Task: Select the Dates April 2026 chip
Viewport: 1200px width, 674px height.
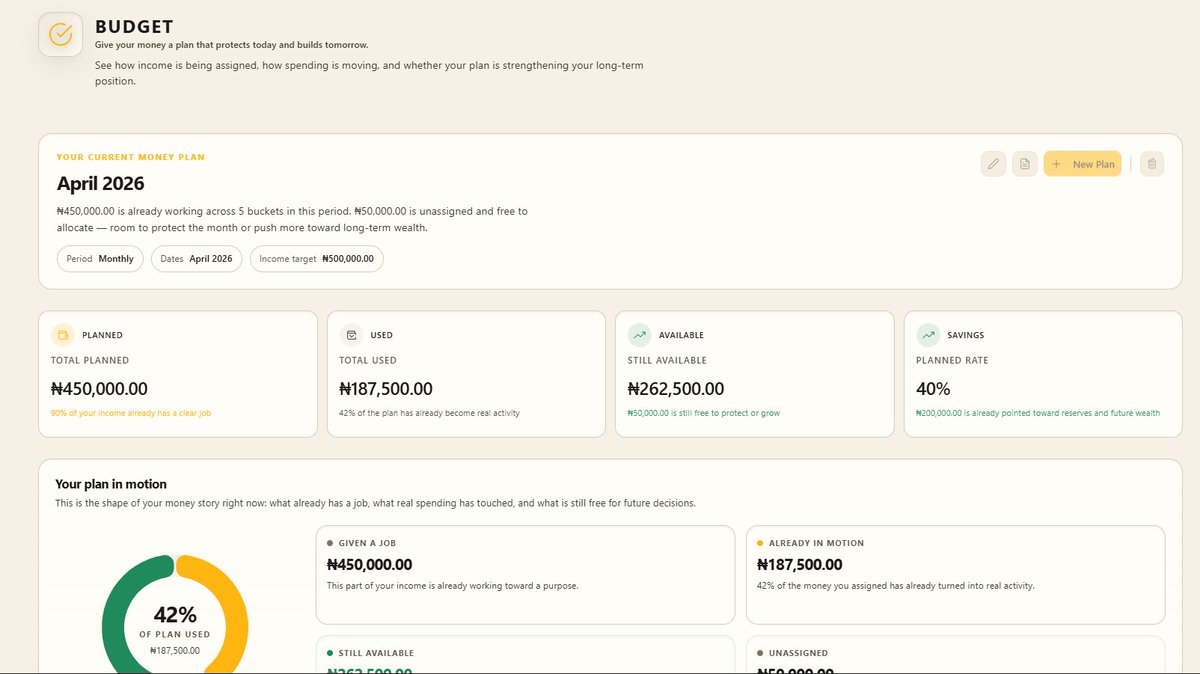Action: pos(196,258)
